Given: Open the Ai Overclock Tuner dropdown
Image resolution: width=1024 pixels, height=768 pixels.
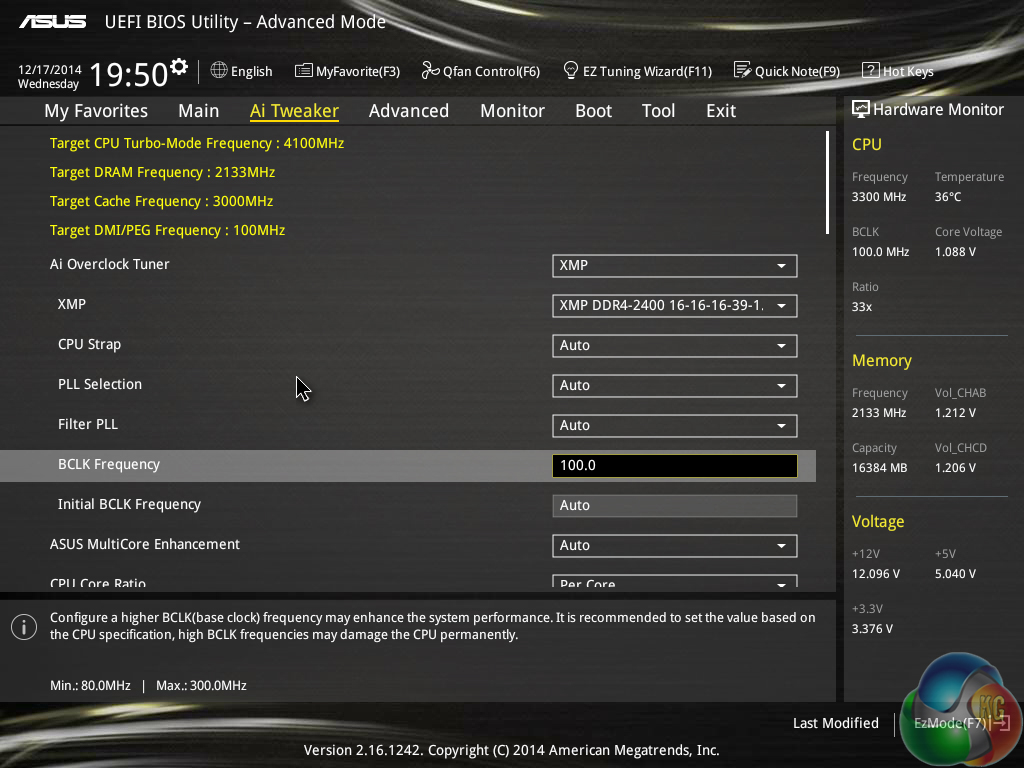Looking at the screenshot, I should tap(675, 266).
